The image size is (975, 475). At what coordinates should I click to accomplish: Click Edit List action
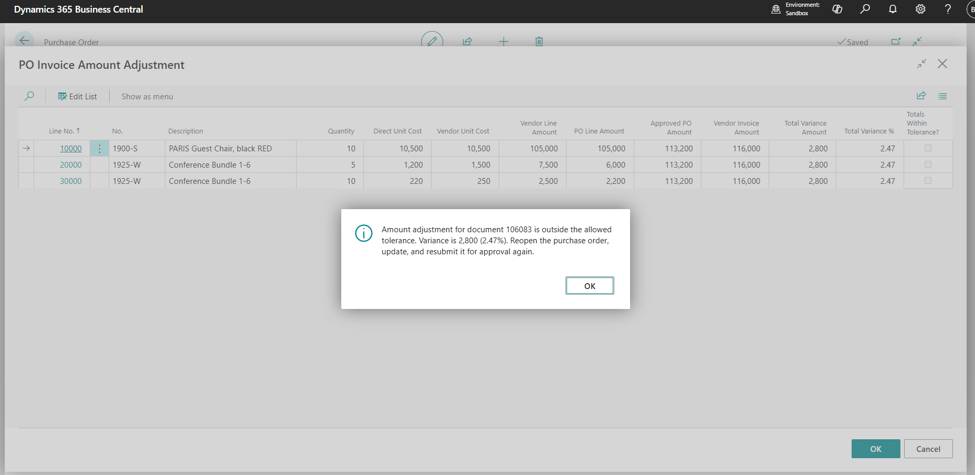click(77, 96)
